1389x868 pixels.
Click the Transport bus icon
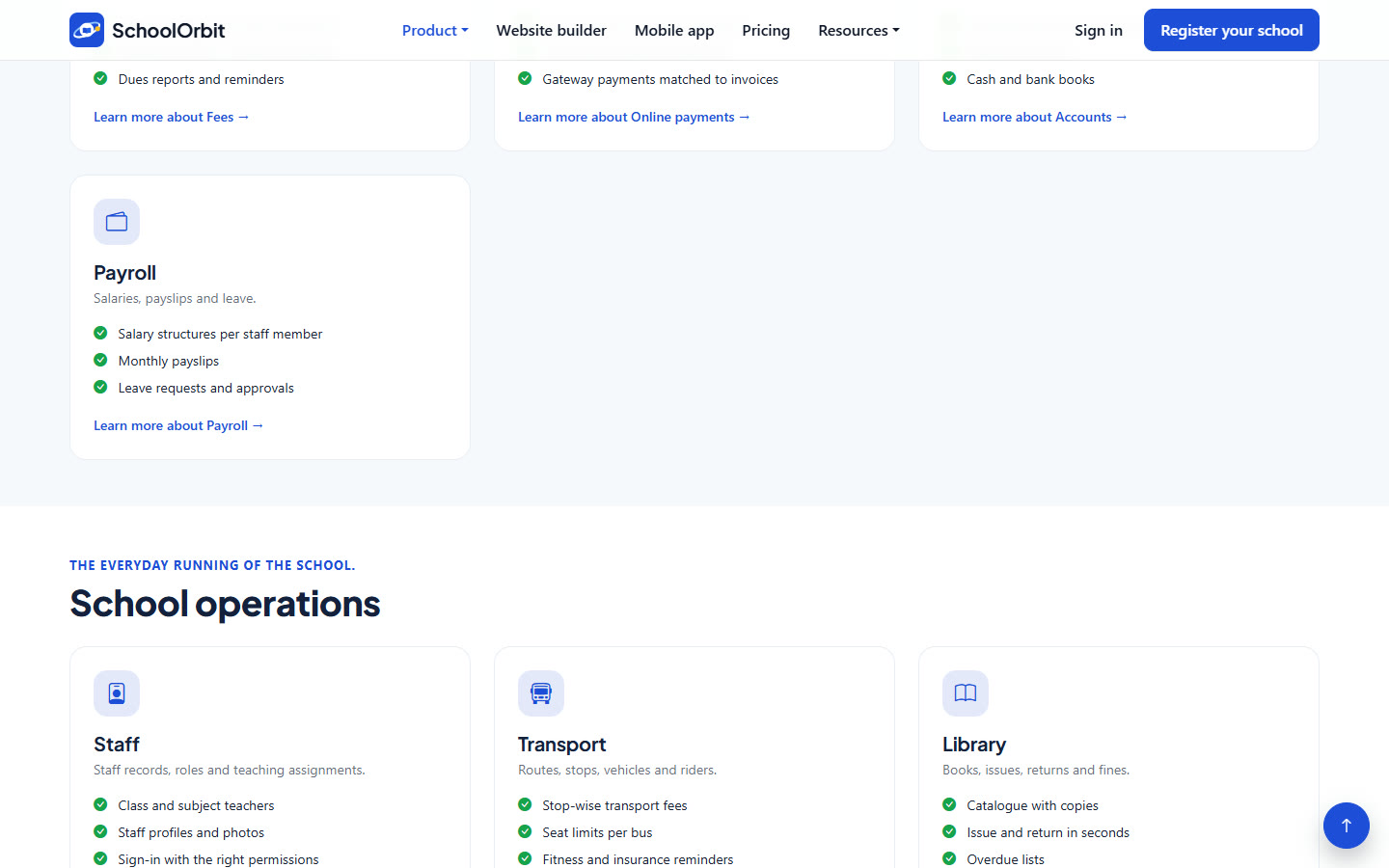541,693
